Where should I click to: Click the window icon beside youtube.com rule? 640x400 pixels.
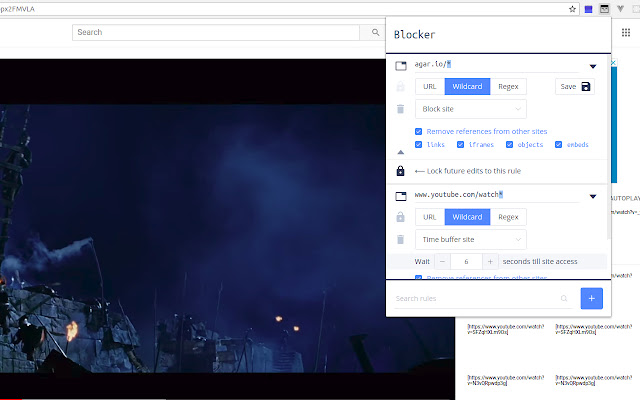click(x=401, y=196)
